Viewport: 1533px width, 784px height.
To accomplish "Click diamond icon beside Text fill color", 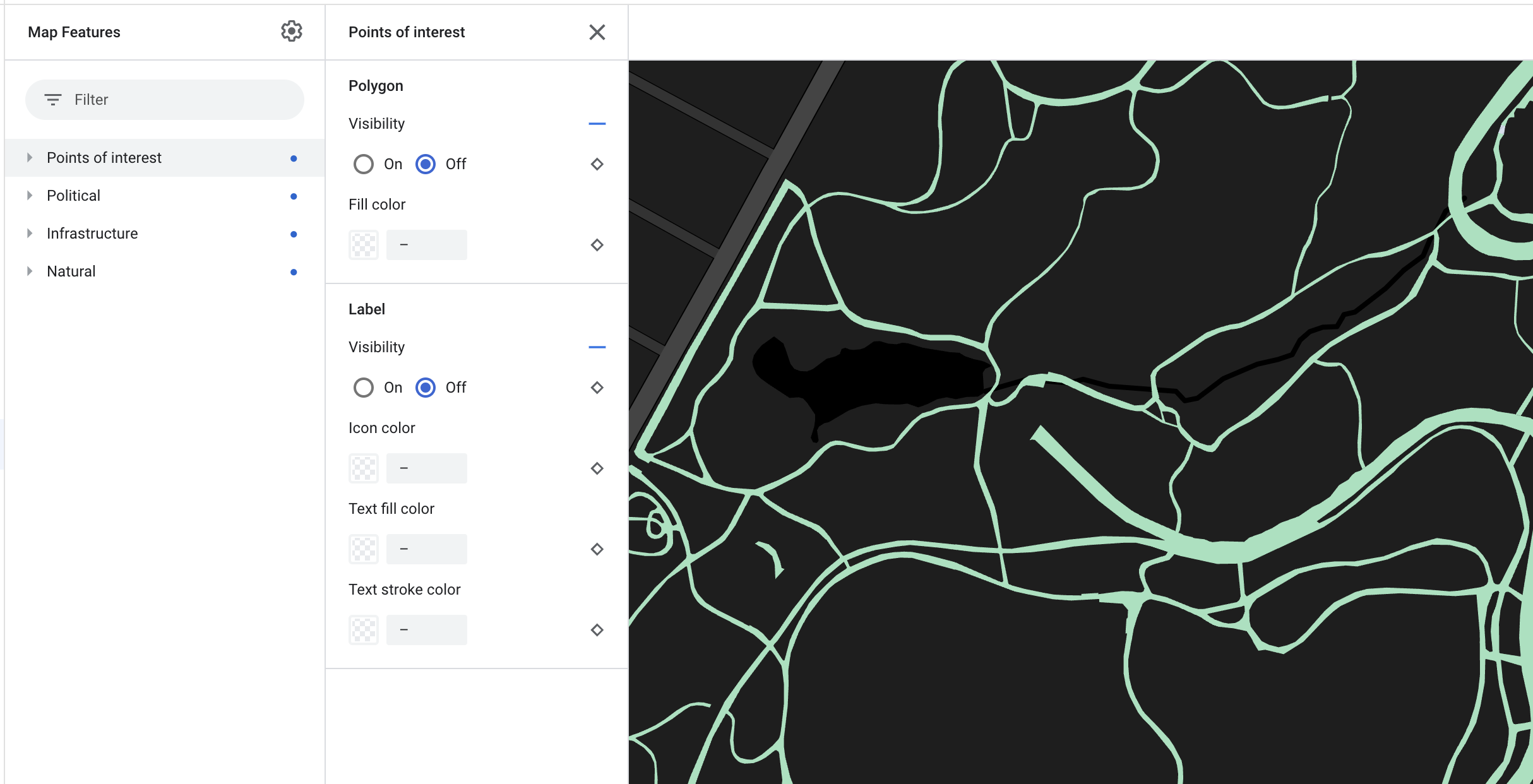I will coord(597,549).
